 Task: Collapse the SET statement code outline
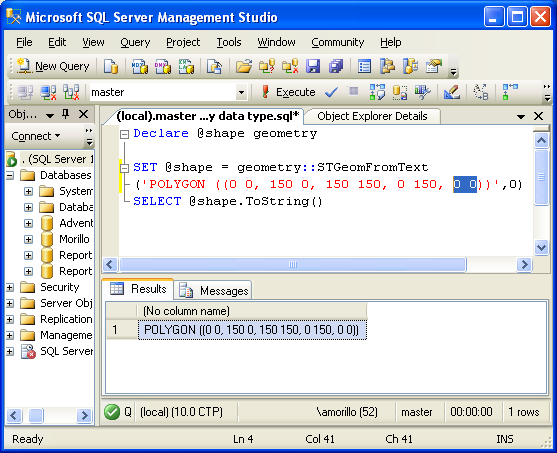[x=124, y=168]
